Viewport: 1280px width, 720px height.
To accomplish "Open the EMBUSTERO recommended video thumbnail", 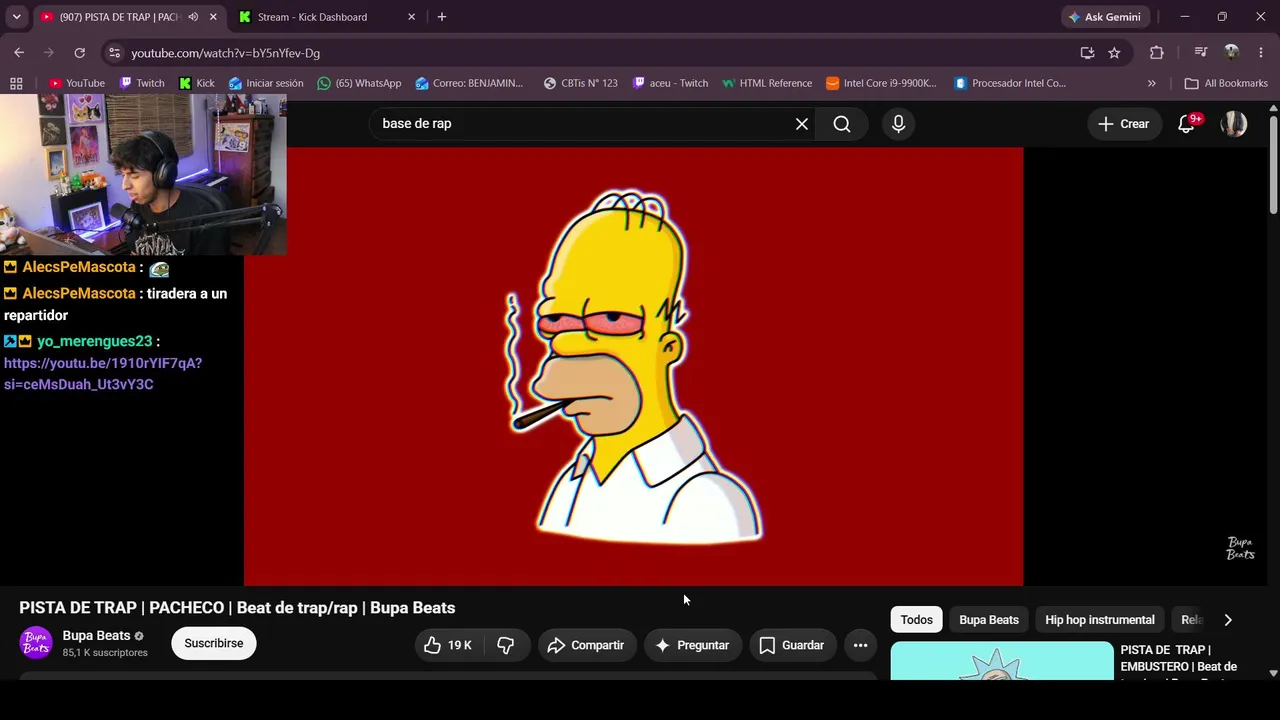I will click(x=1002, y=661).
